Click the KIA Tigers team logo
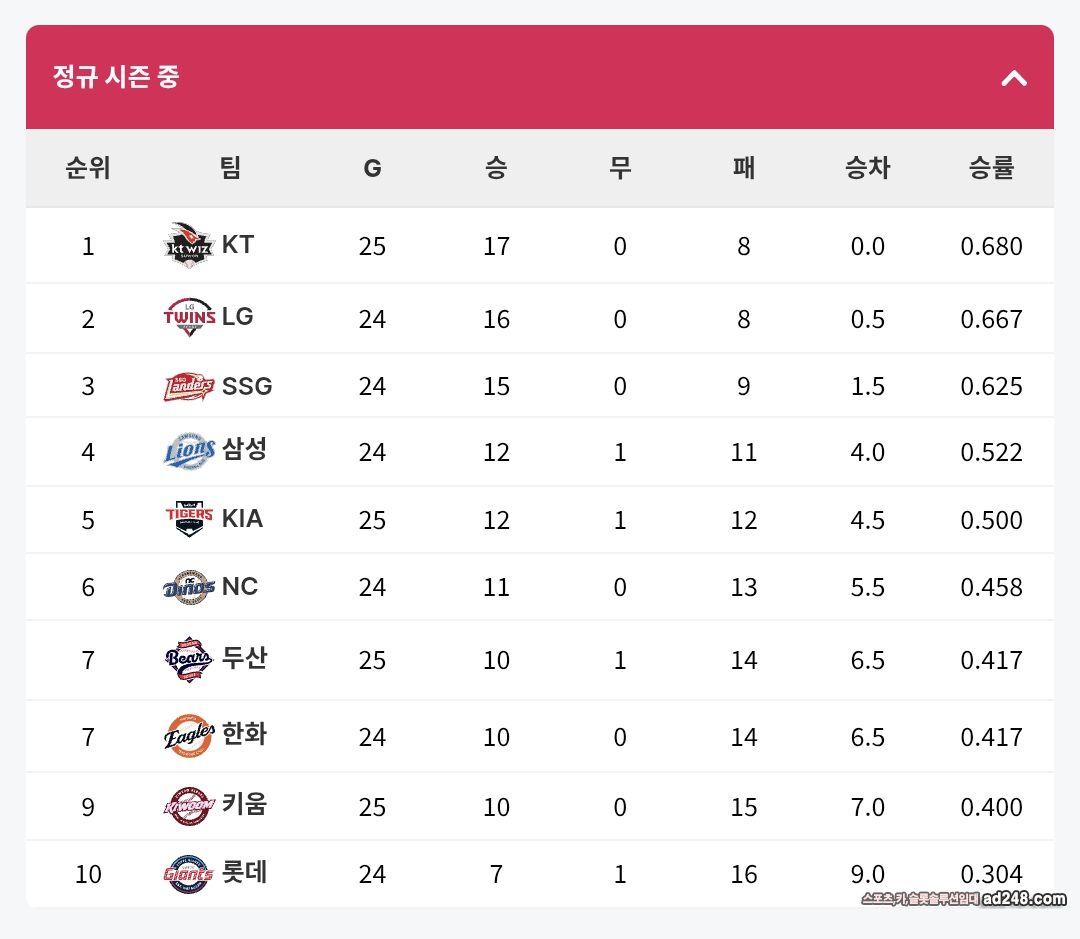Screen dimensions: 1080x939 click(189, 519)
